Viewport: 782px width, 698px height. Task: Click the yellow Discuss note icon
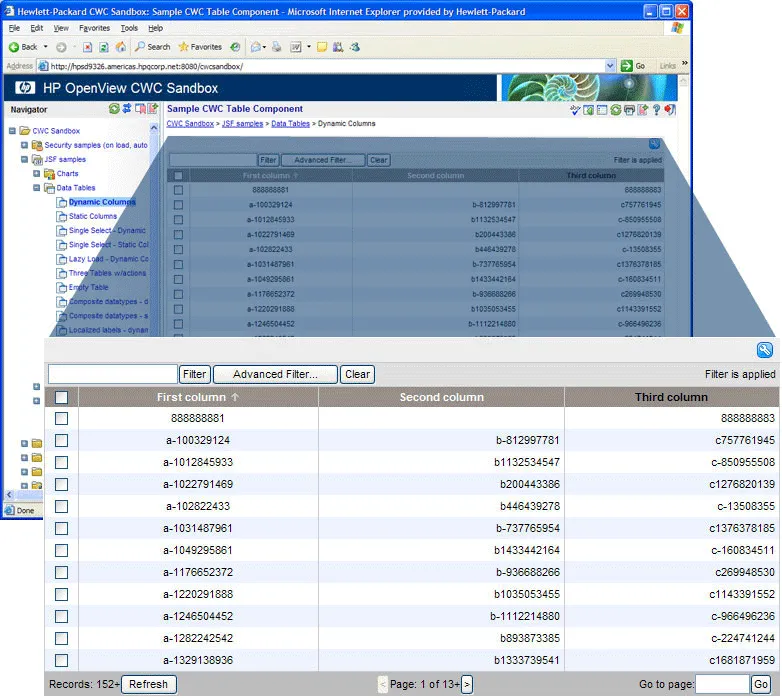(322, 47)
